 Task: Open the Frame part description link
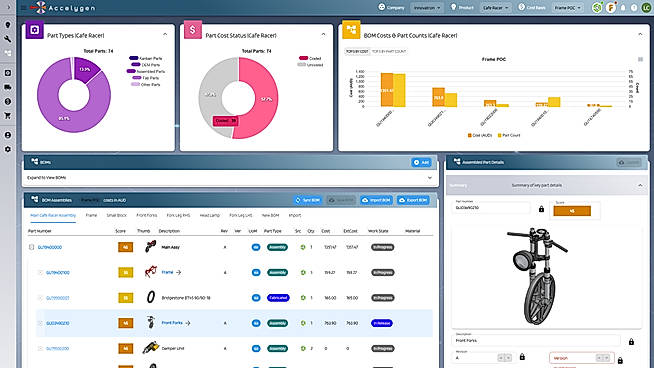(x=167, y=272)
